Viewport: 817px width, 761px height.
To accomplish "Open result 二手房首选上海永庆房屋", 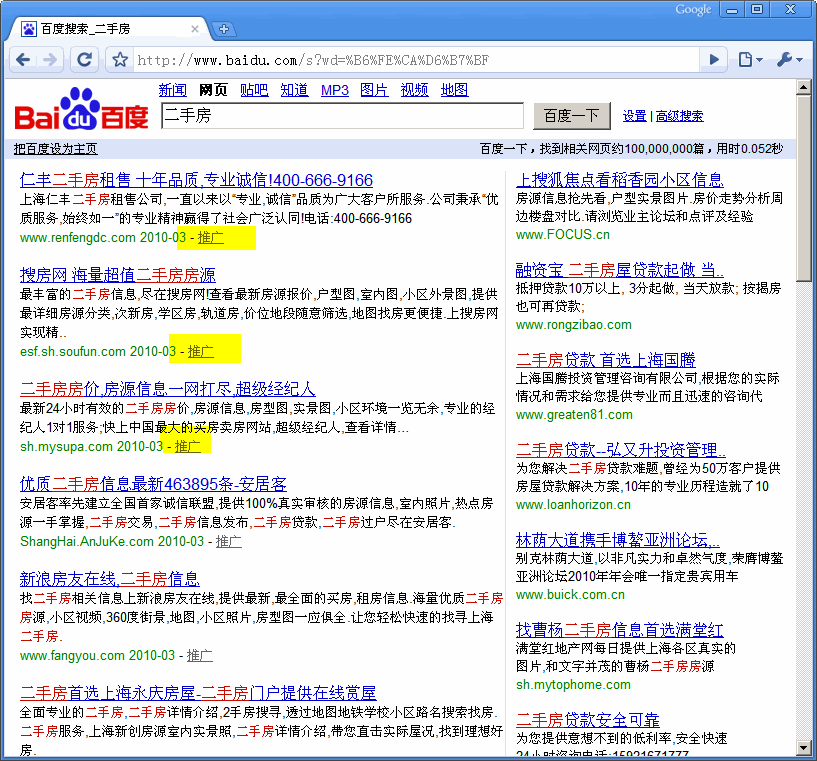I will point(198,693).
